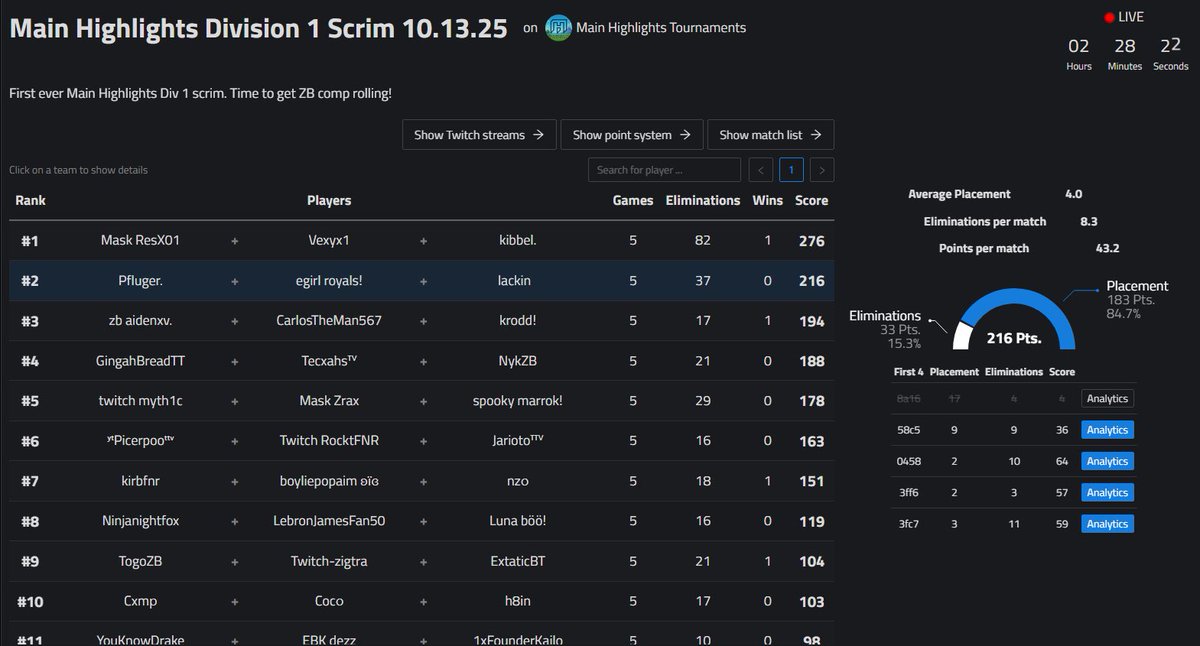
Task: Expand player details for GingahBreadTT
Action: click(x=140, y=361)
